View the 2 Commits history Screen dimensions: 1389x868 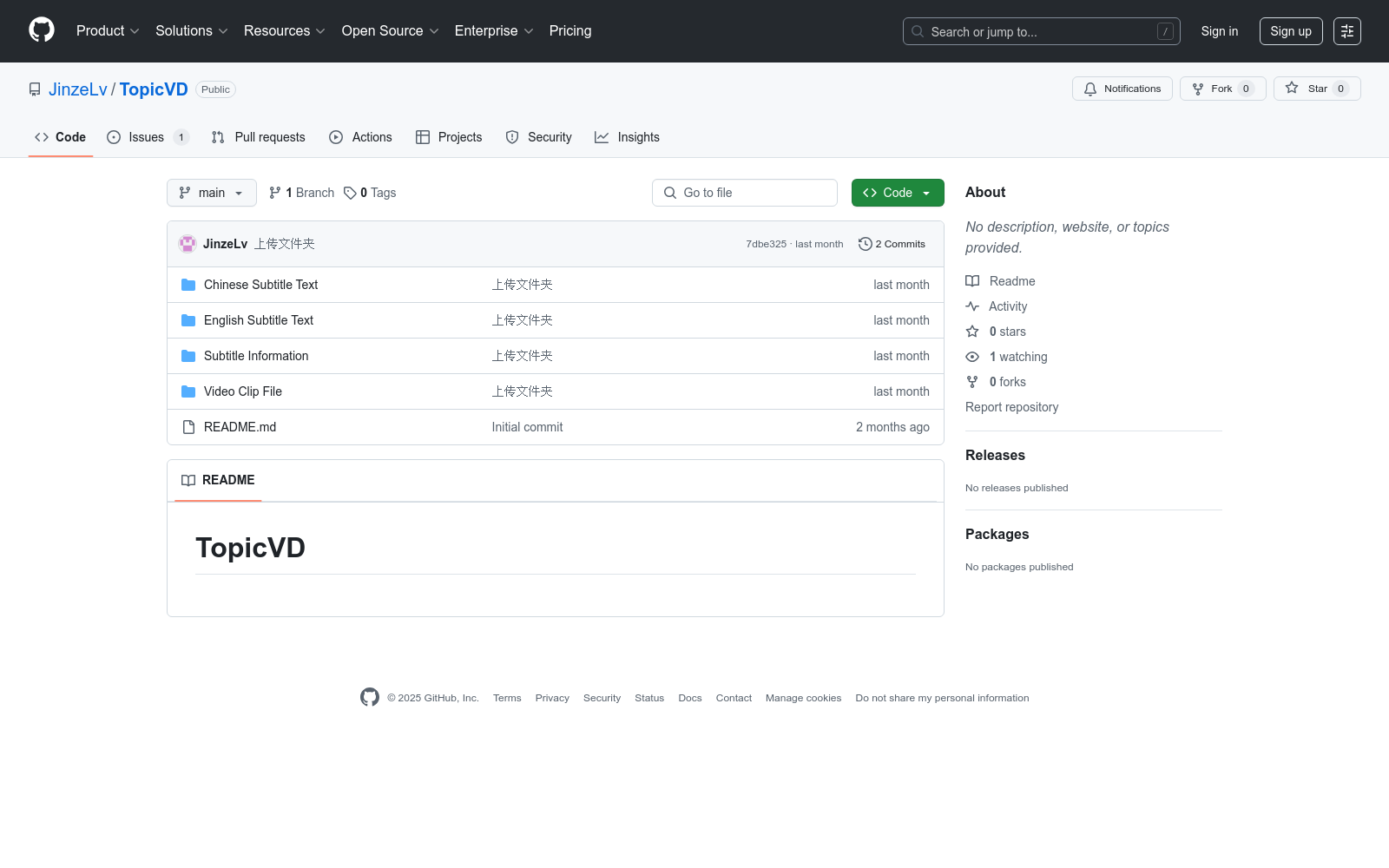point(892,244)
